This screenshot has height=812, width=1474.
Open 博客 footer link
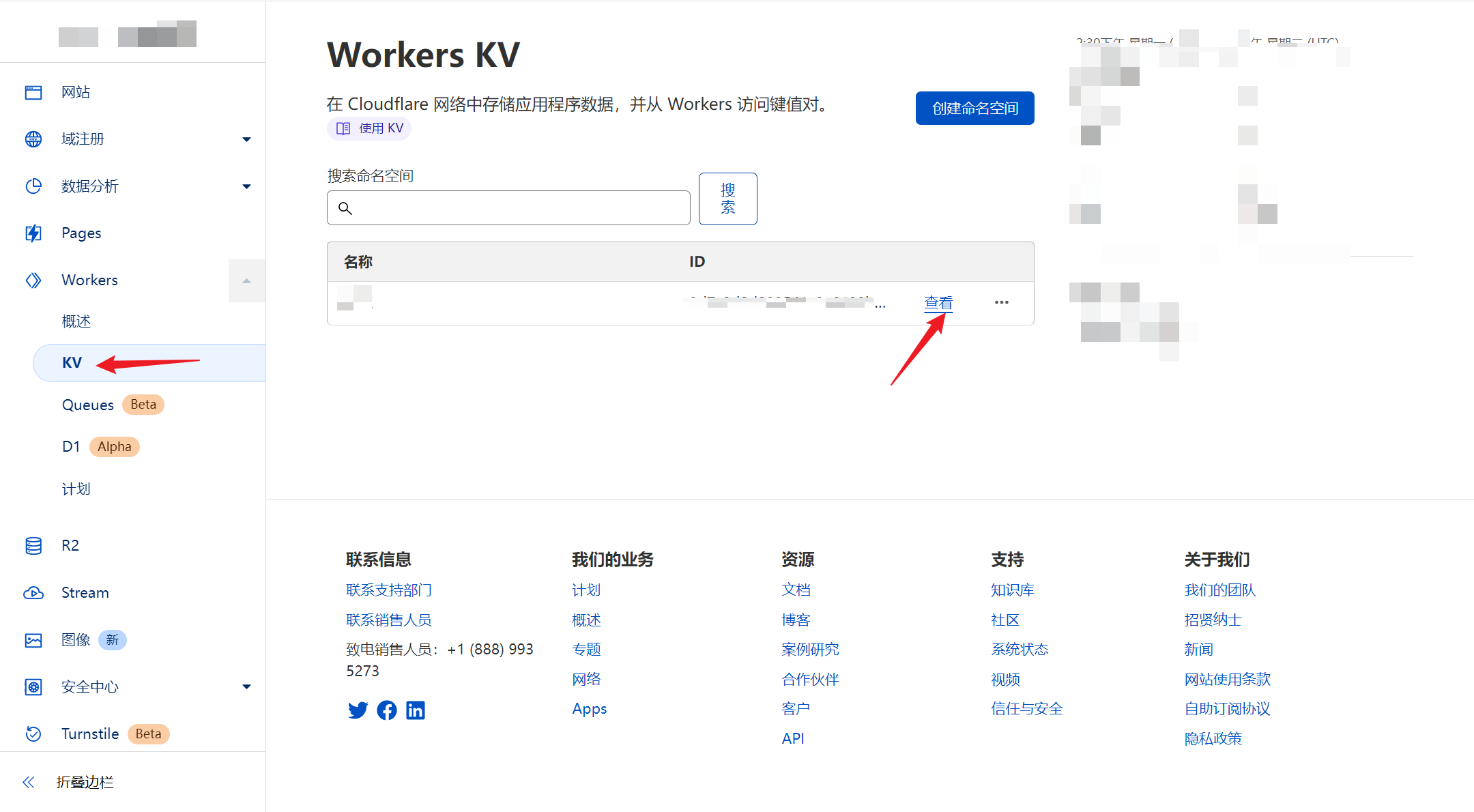796,620
